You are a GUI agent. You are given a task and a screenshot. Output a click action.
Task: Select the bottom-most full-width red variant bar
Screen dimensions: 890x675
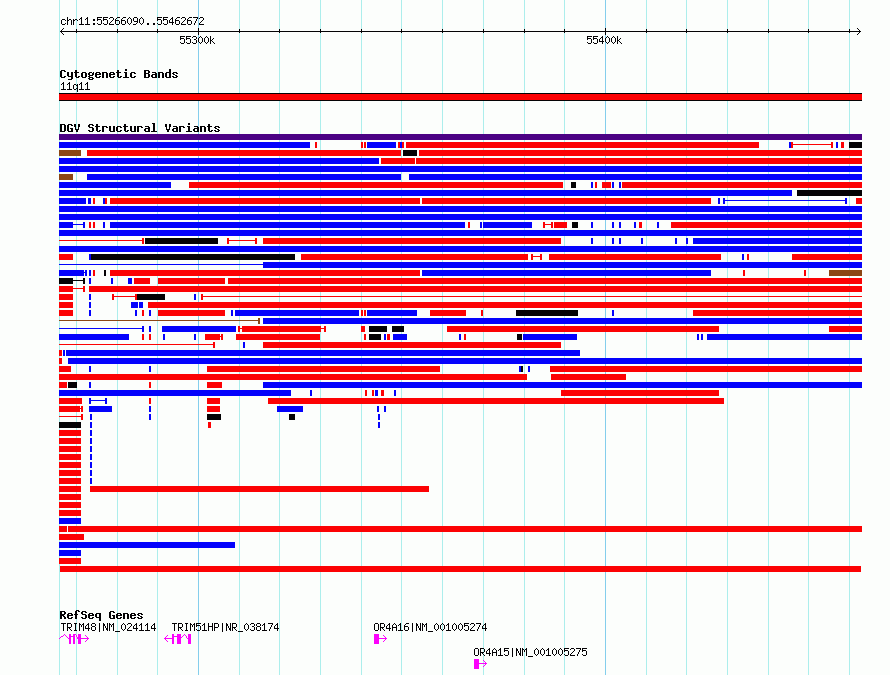tap(460, 569)
